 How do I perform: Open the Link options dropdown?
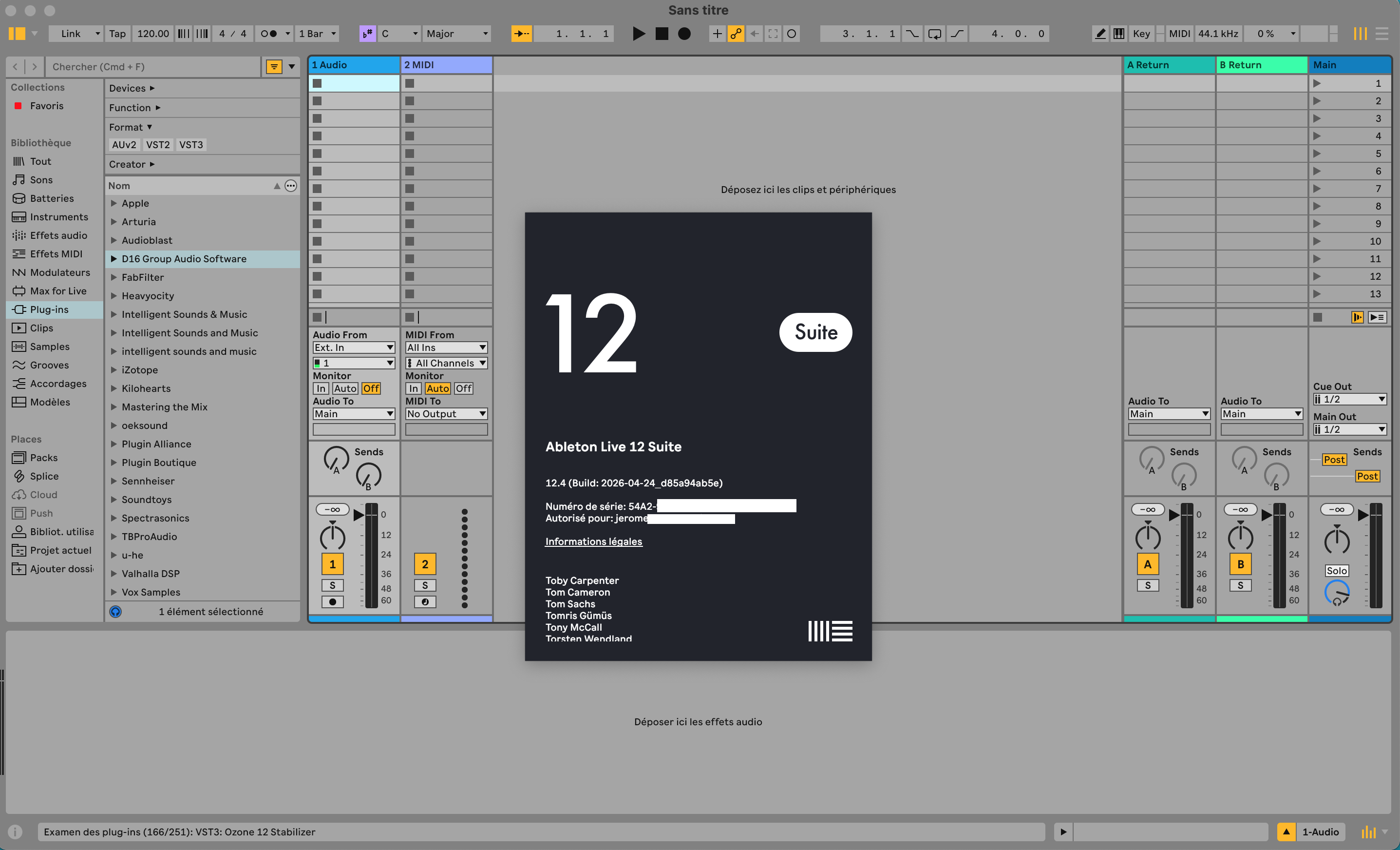tap(98, 34)
